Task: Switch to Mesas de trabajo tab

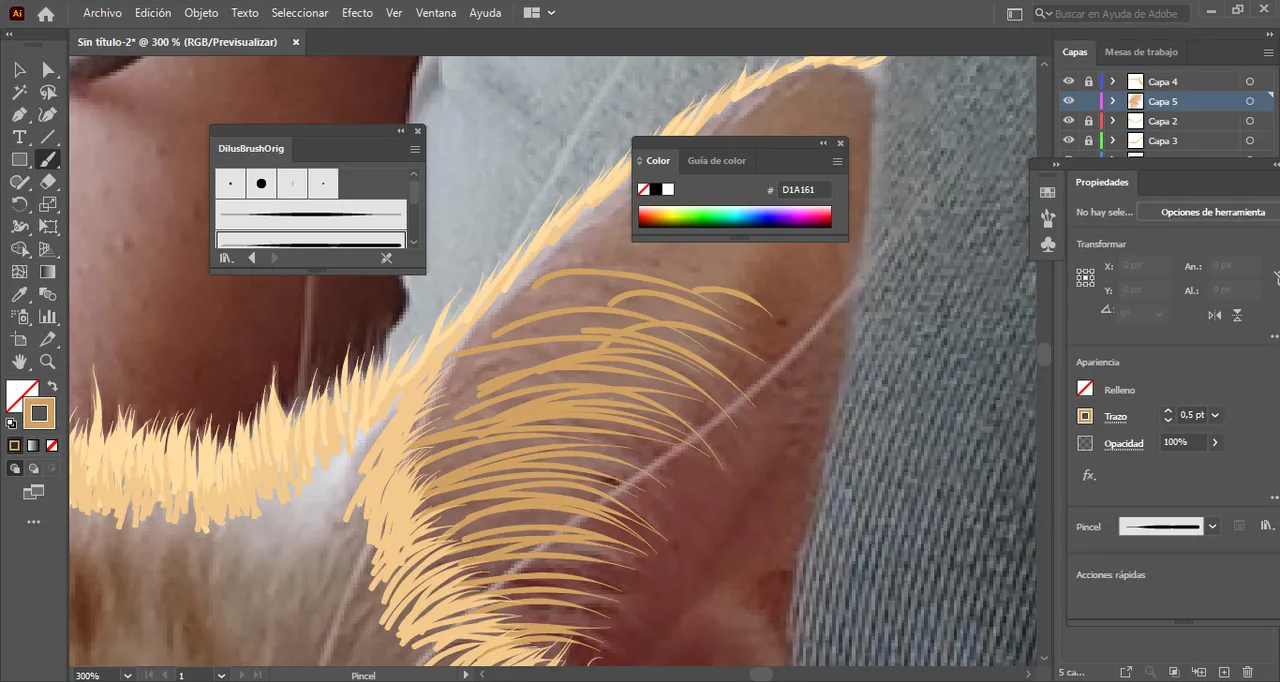Action: point(1141,52)
